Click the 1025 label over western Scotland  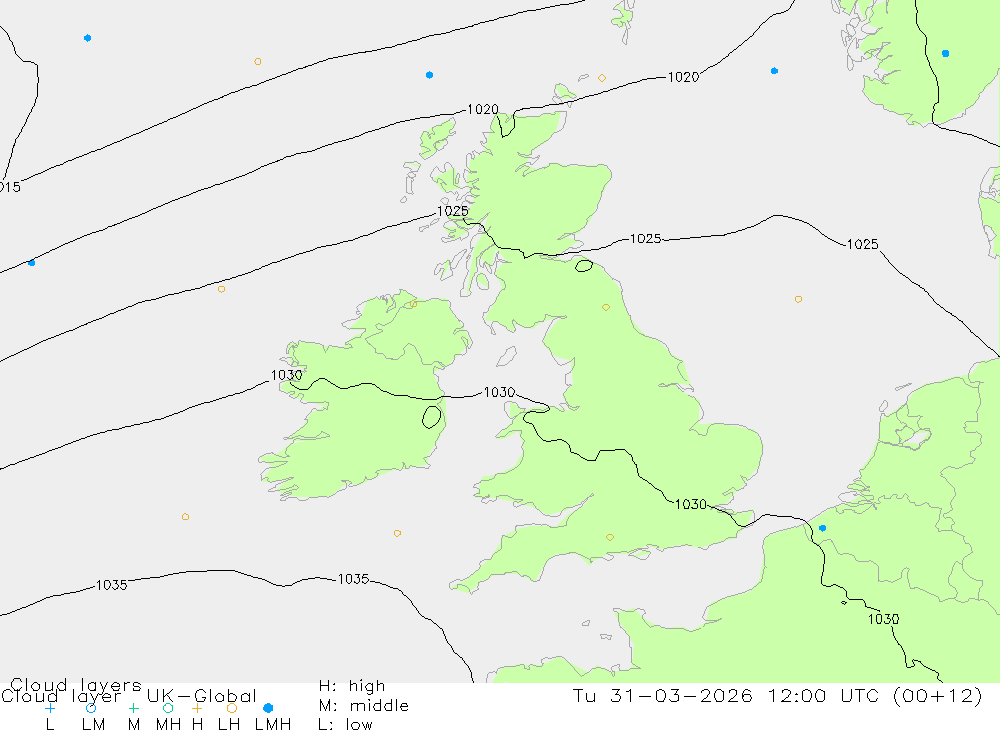(453, 211)
